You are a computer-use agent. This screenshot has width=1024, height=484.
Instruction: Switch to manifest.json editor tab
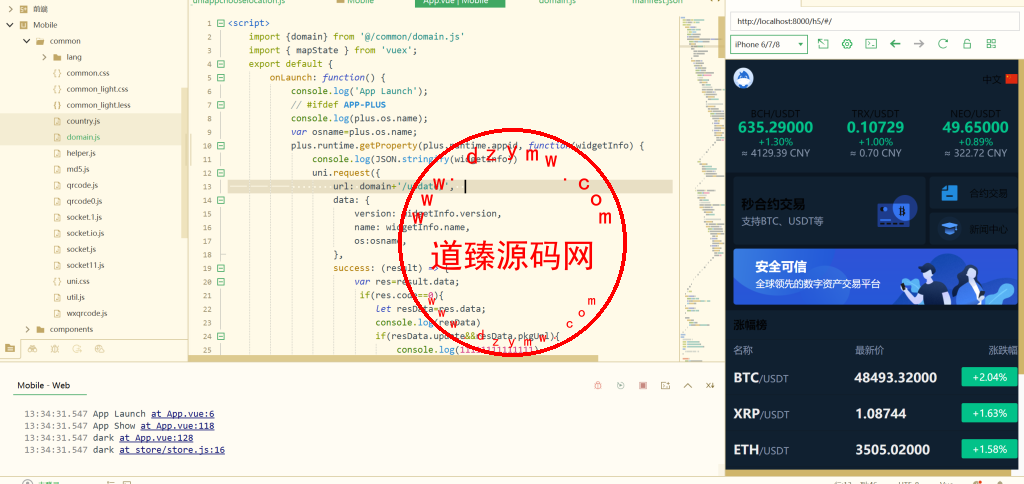click(657, 3)
